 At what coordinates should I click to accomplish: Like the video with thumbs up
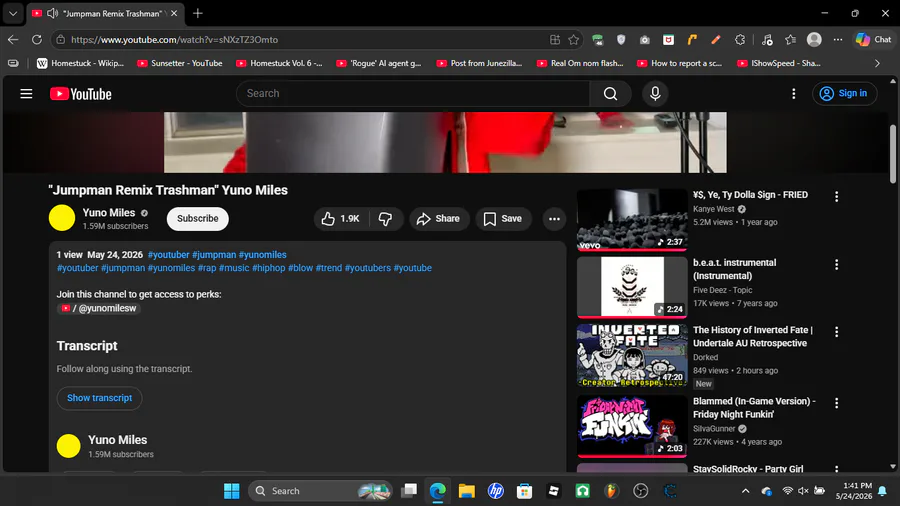[340, 219]
